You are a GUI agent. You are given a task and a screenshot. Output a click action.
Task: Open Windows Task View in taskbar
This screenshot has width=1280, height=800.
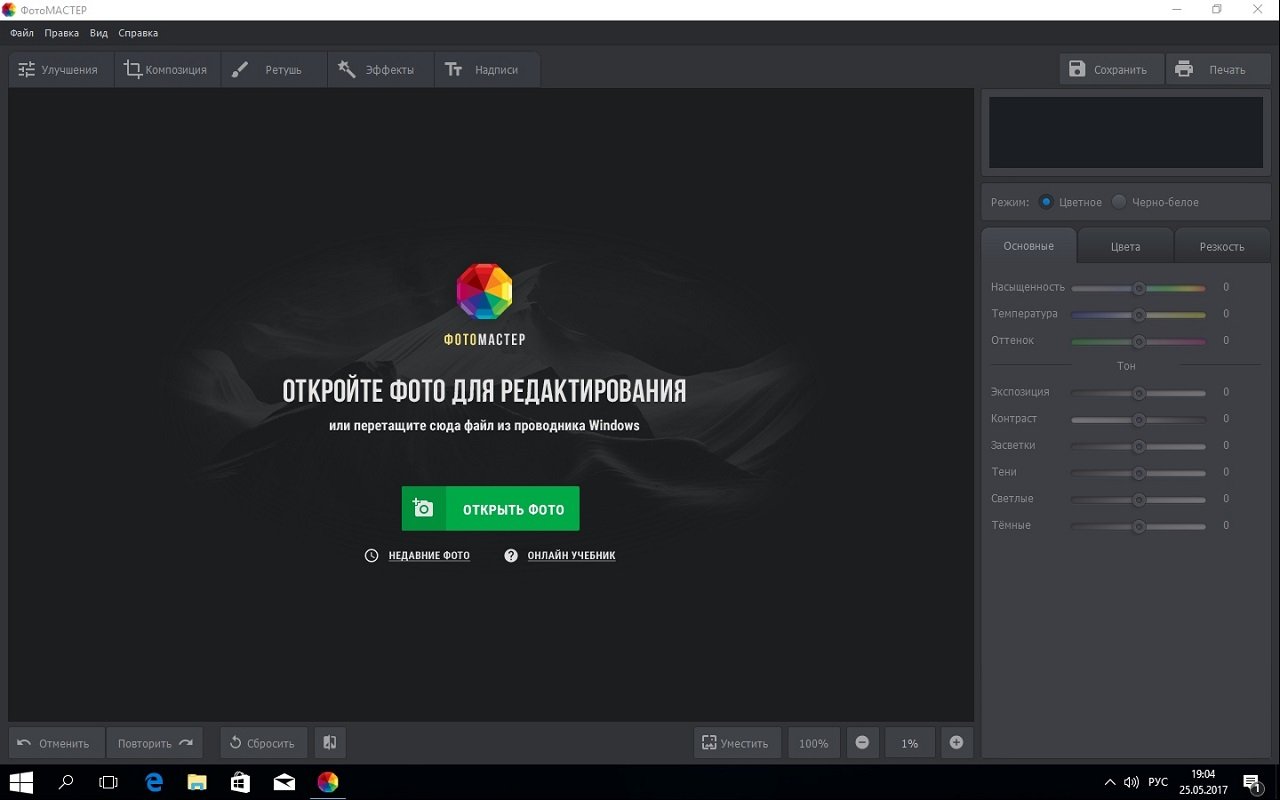(x=109, y=782)
